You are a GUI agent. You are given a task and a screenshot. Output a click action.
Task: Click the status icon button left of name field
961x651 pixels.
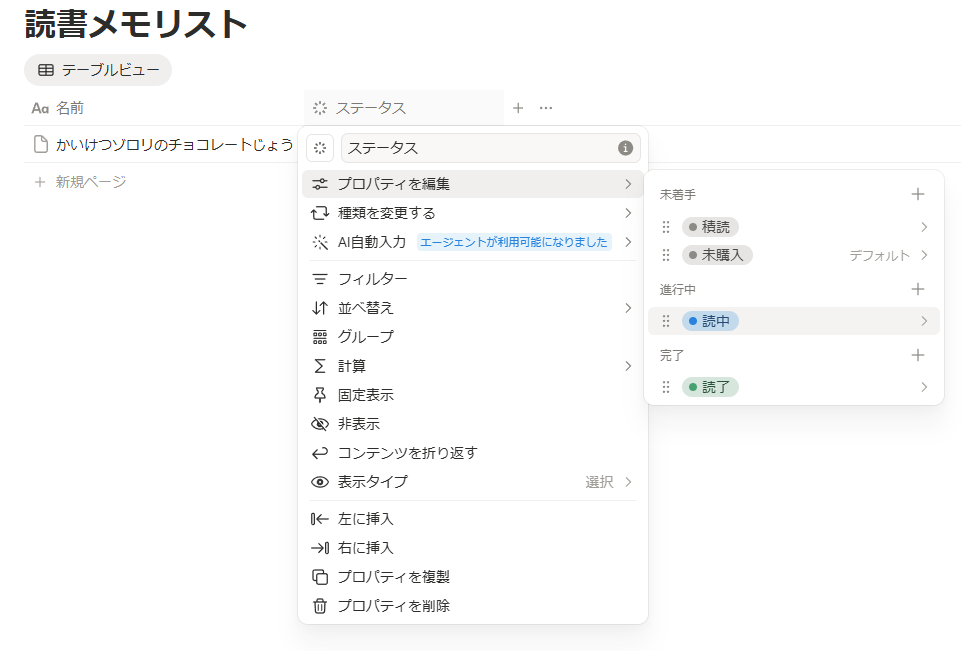[320, 148]
